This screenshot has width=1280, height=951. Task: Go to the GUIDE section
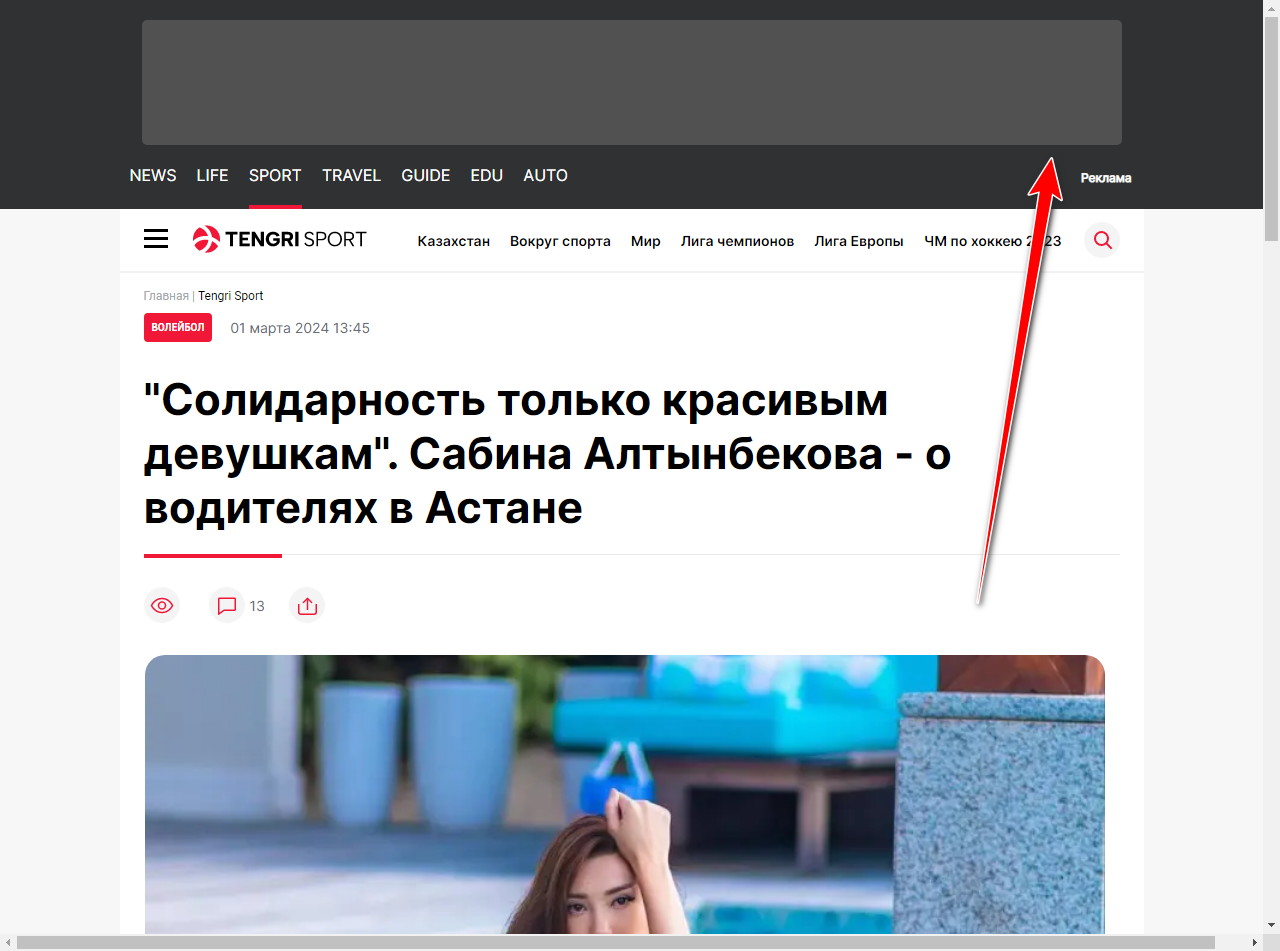click(425, 176)
